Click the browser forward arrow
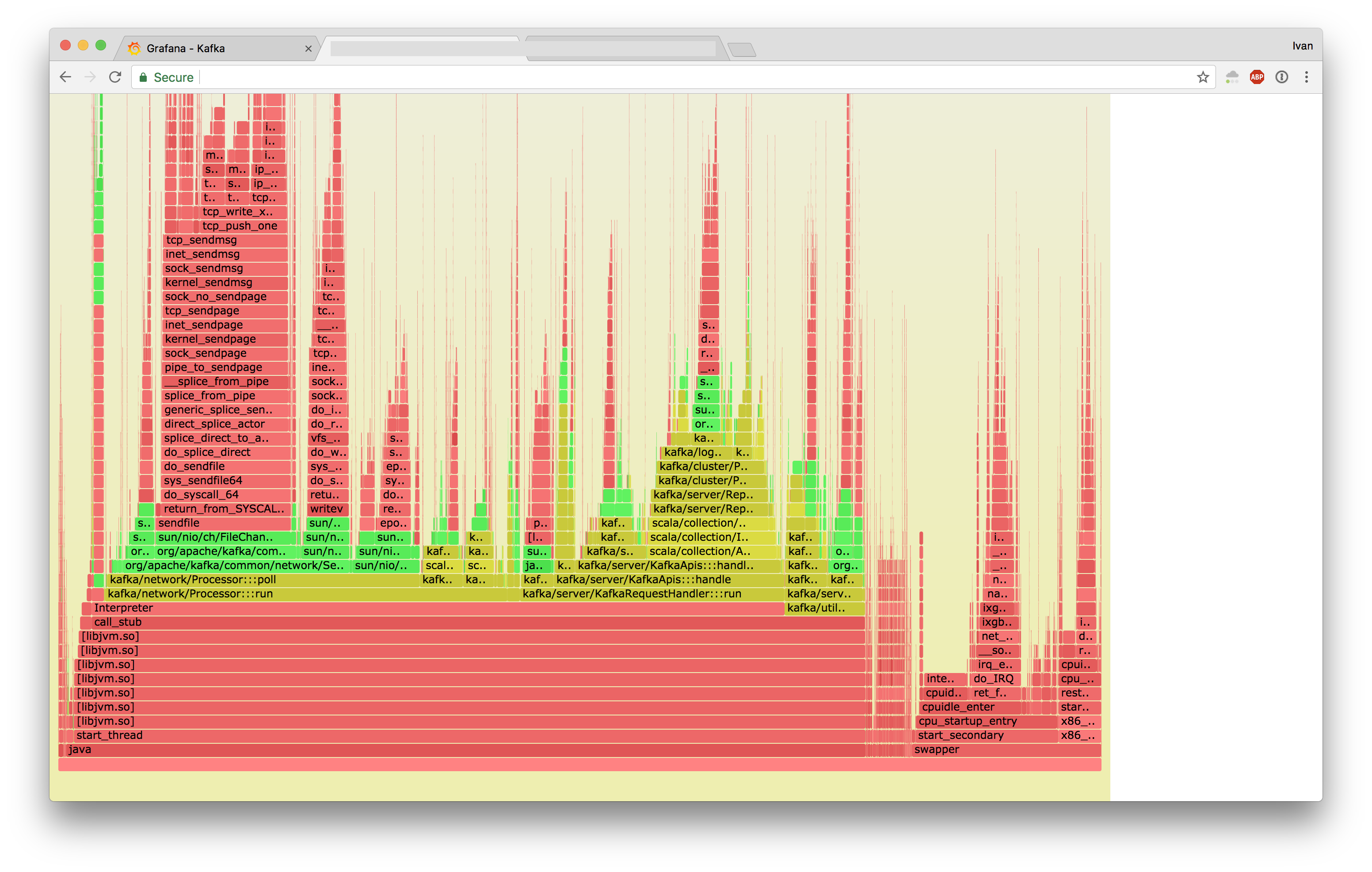Image resolution: width=1372 pixels, height=872 pixels. 90,77
